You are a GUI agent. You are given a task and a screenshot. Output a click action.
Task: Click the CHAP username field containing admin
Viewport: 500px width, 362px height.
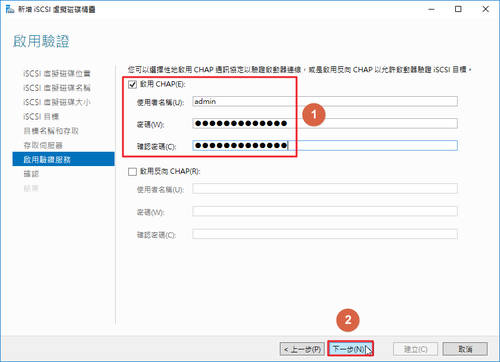325,101
